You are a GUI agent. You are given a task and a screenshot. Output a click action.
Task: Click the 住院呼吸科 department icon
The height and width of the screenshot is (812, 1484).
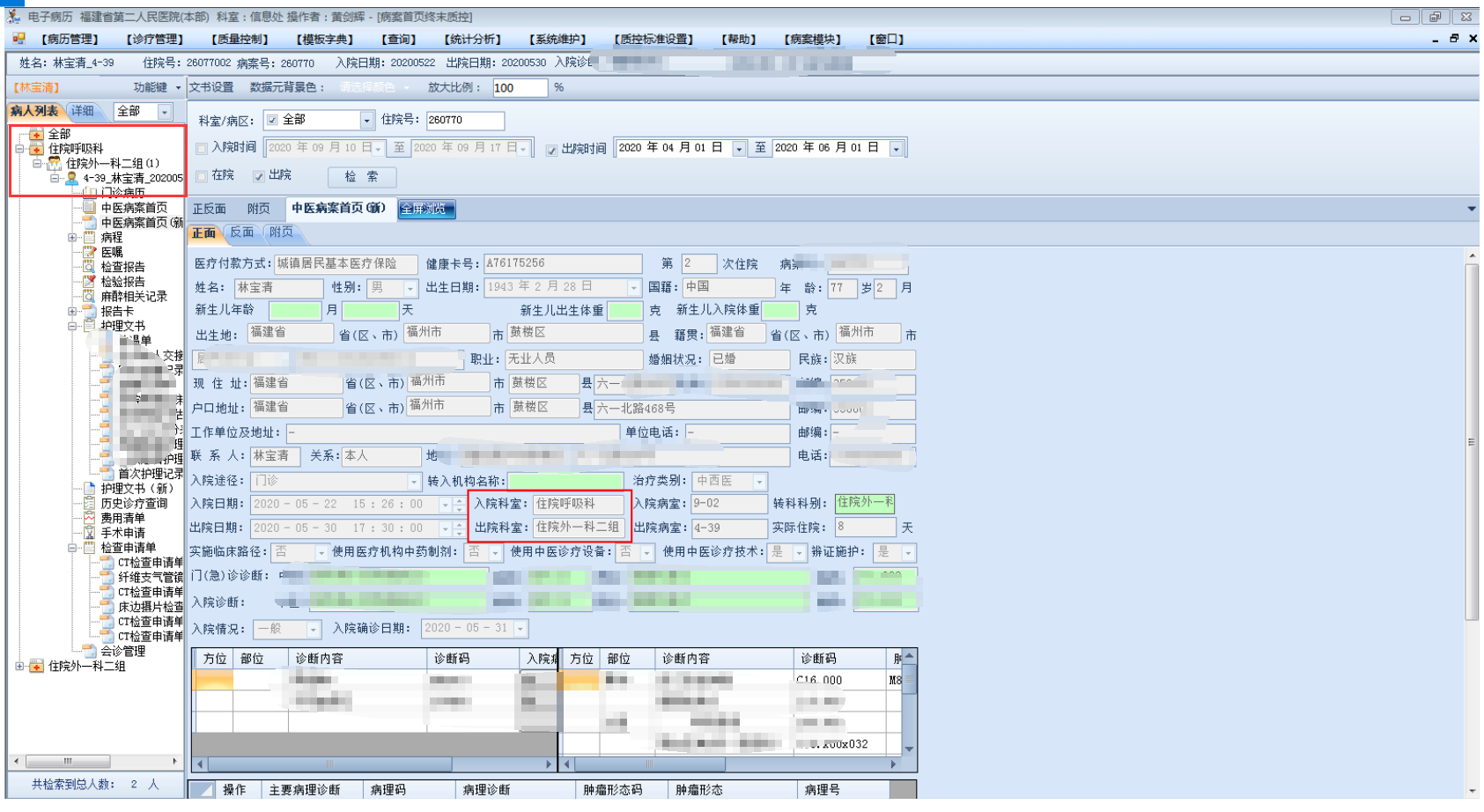click(x=37, y=149)
